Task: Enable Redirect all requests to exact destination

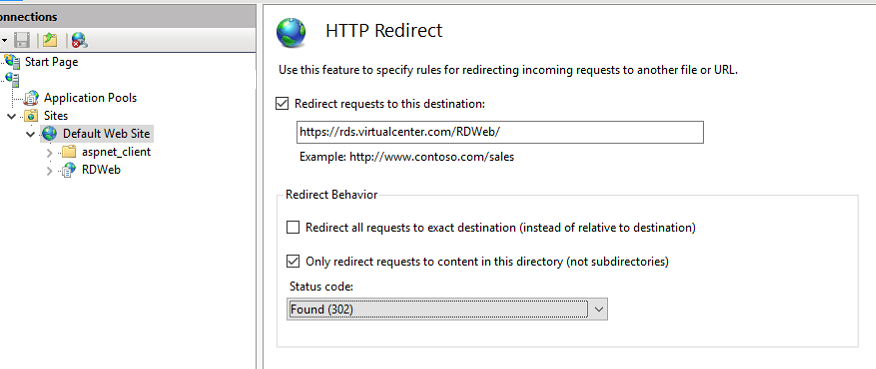Action: 293,228
